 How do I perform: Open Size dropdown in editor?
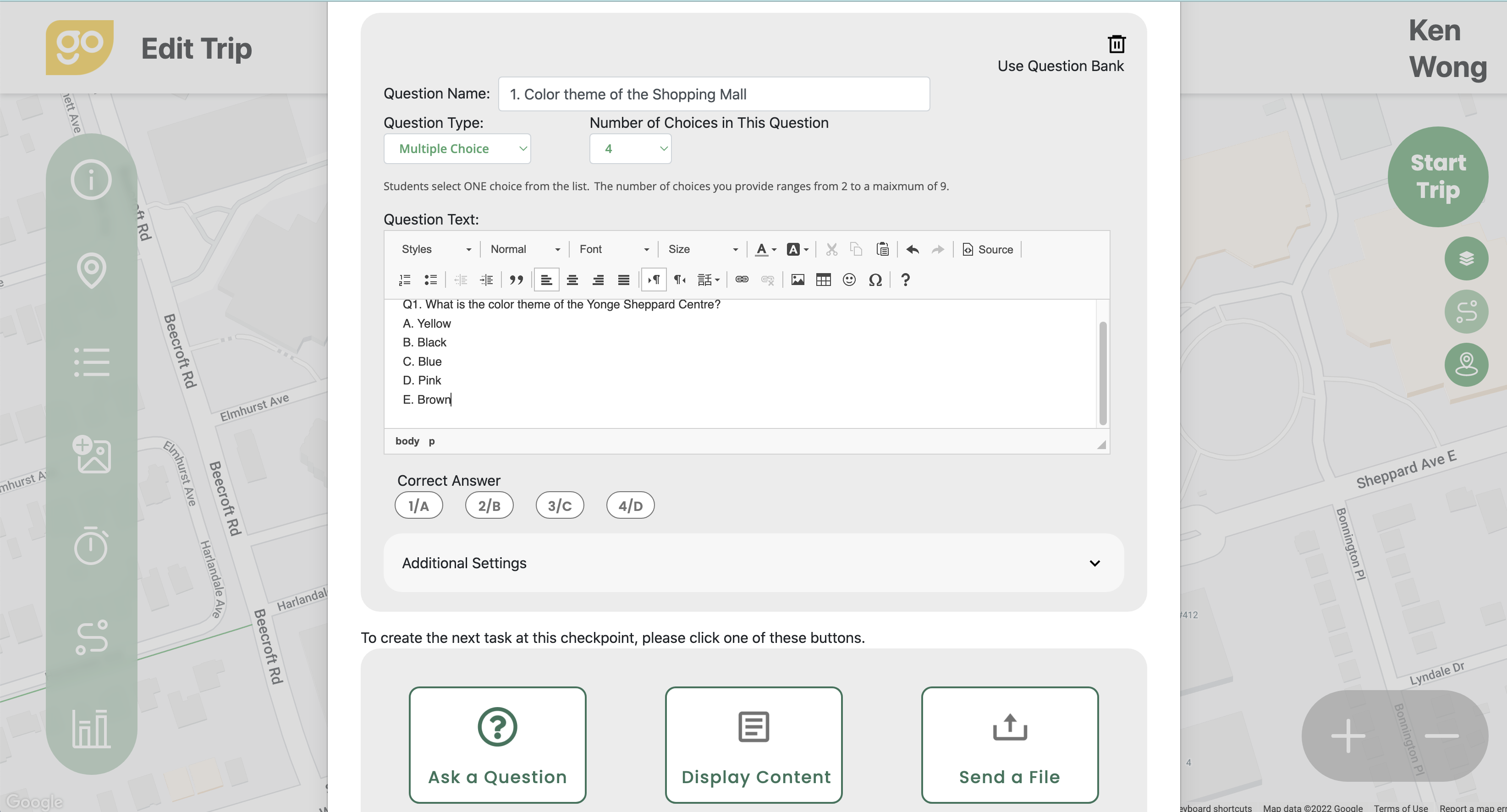(703, 249)
